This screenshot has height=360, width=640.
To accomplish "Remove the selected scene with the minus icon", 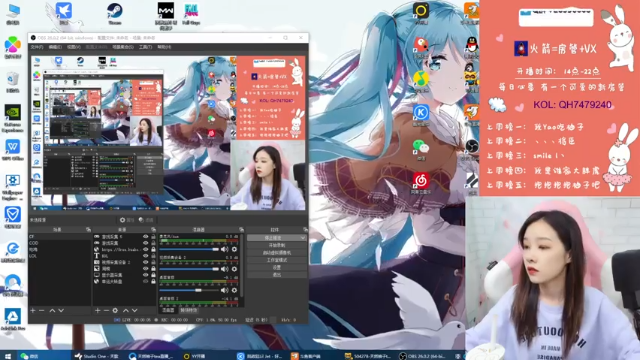I will pyautogui.click(x=42, y=311).
